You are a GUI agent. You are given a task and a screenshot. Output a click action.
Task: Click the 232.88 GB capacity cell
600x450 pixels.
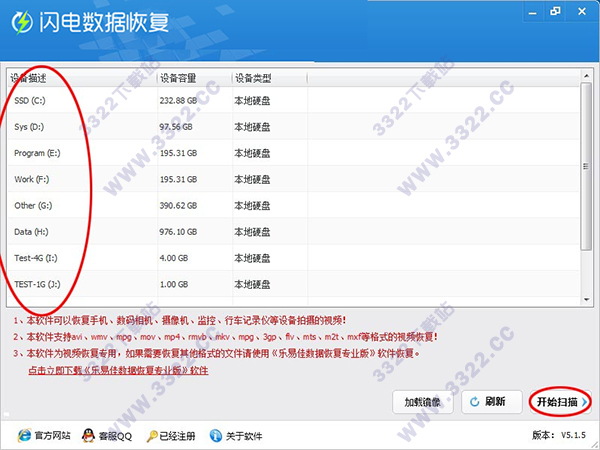(178, 101)
